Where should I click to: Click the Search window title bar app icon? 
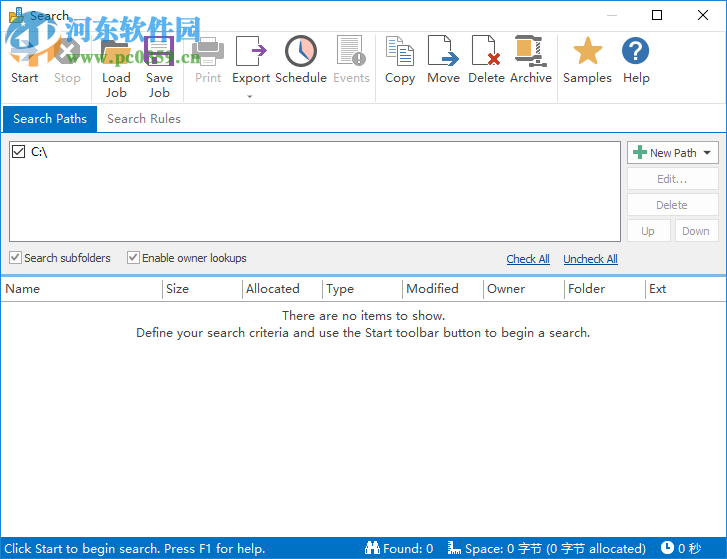[17, 15]
